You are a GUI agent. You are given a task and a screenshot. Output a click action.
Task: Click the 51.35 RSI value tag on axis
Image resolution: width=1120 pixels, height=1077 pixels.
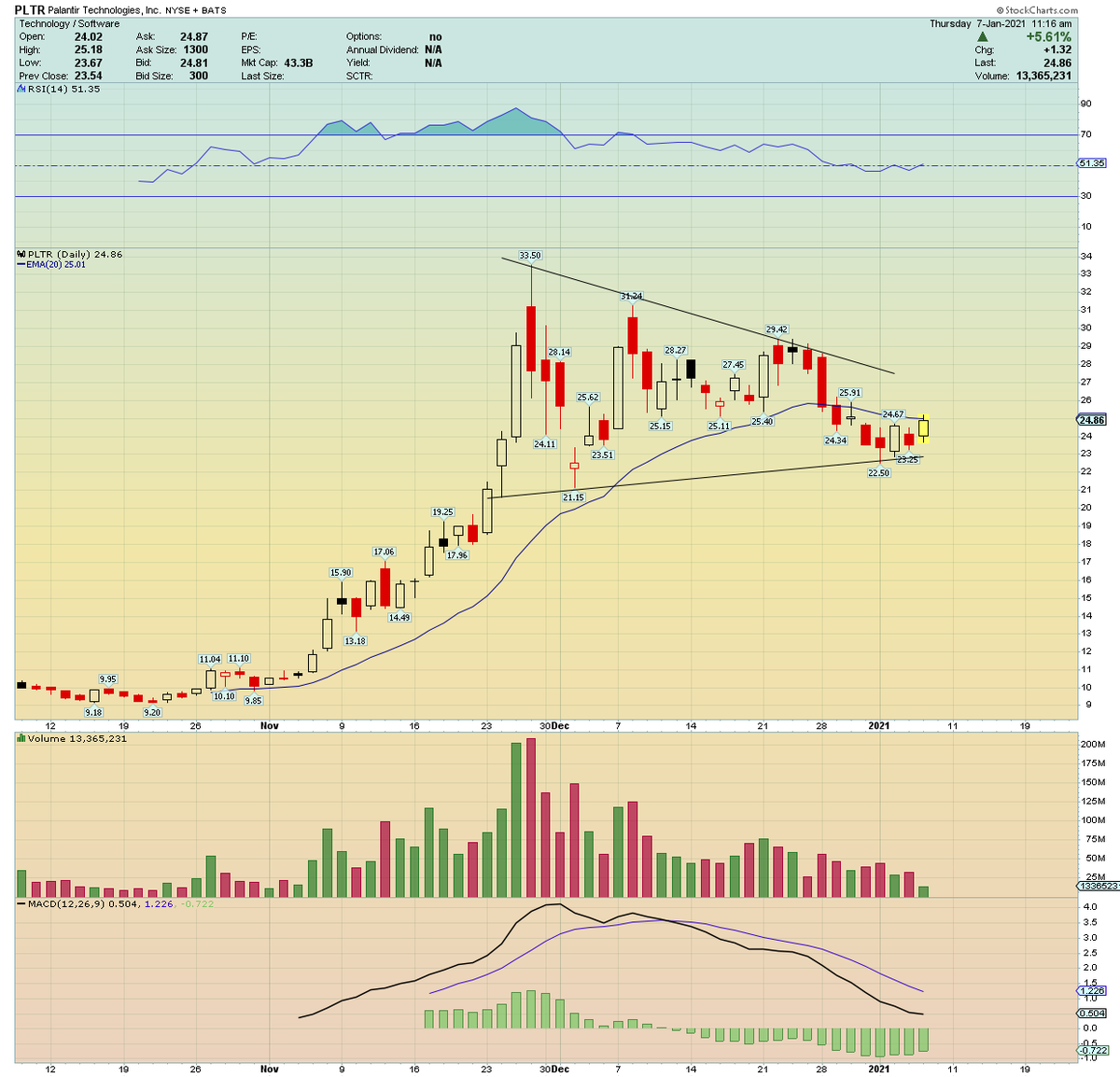click(x=1092, y=163)
